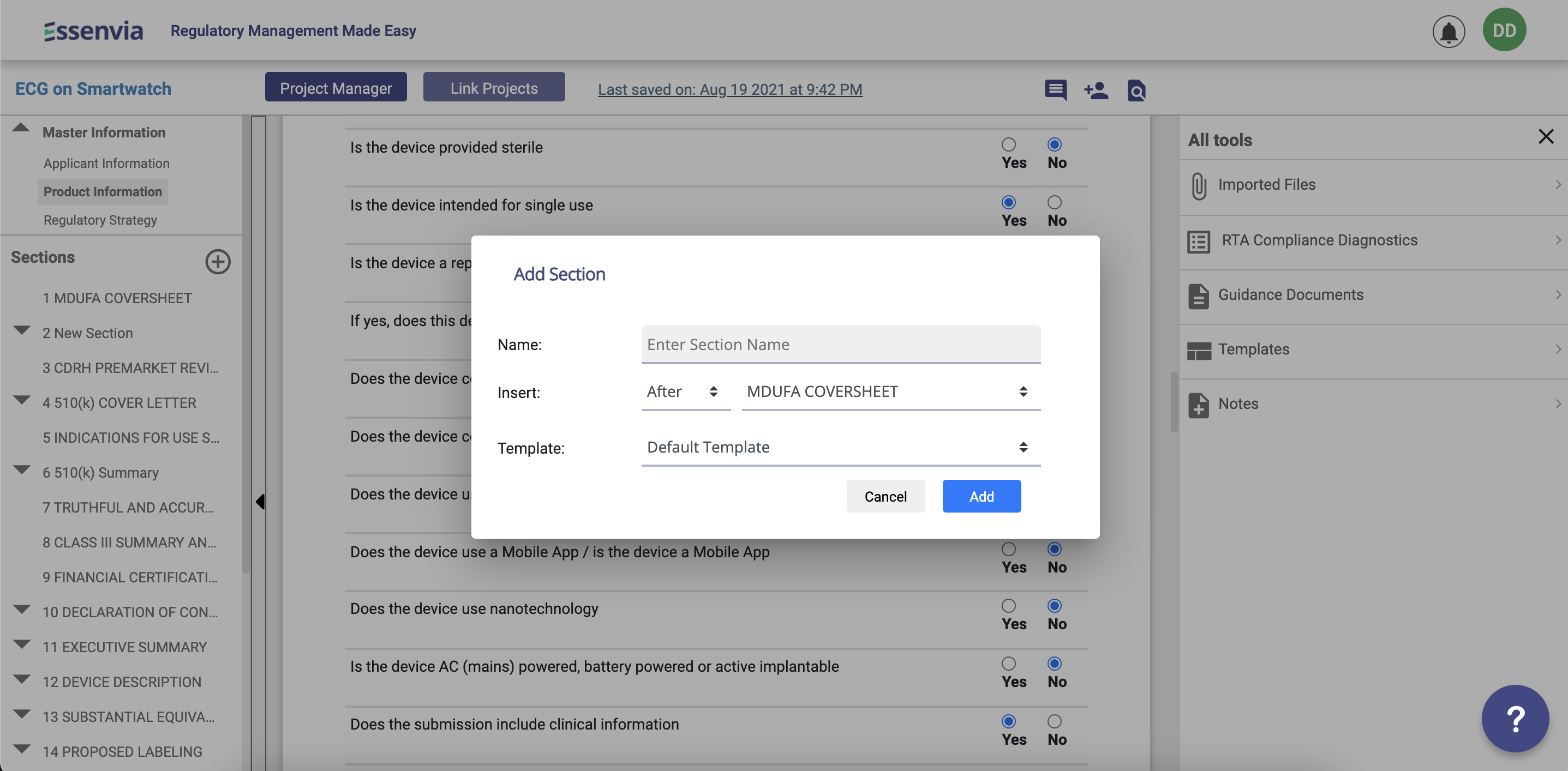
Task: Select Yes for device provided sterile
Action: 1008,145
